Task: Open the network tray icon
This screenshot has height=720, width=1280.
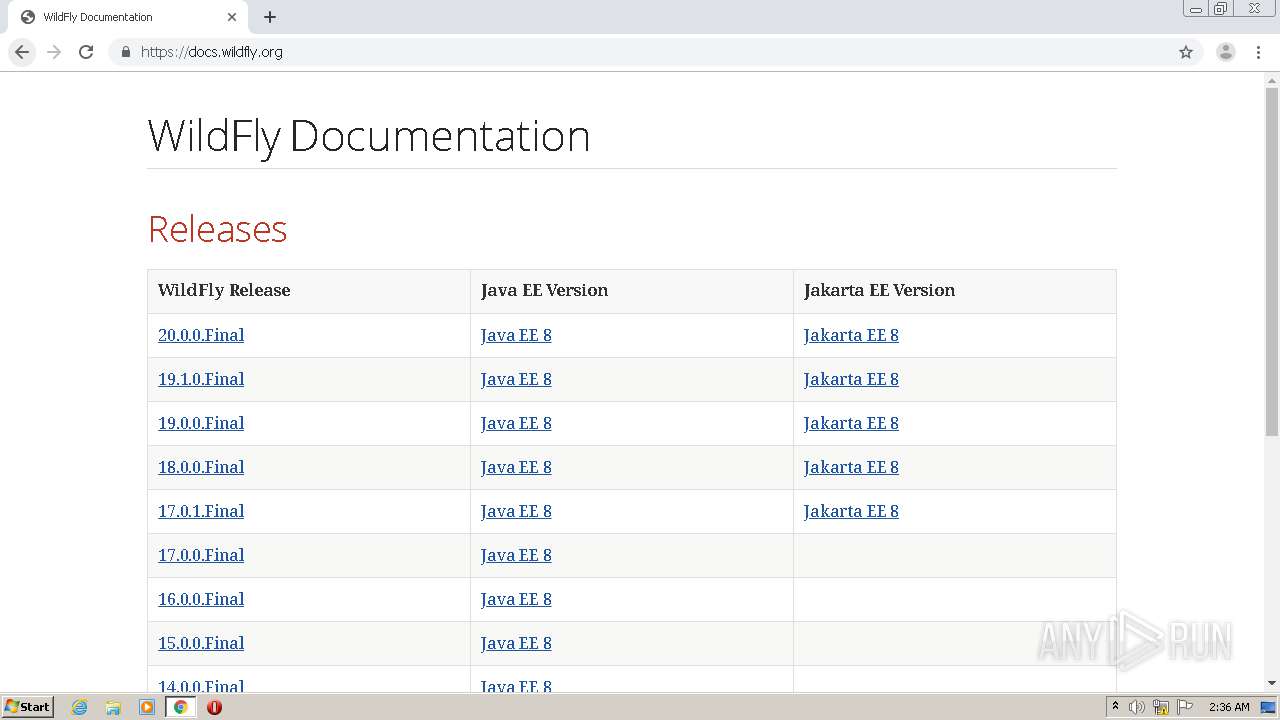Action: pos(1161,707)
